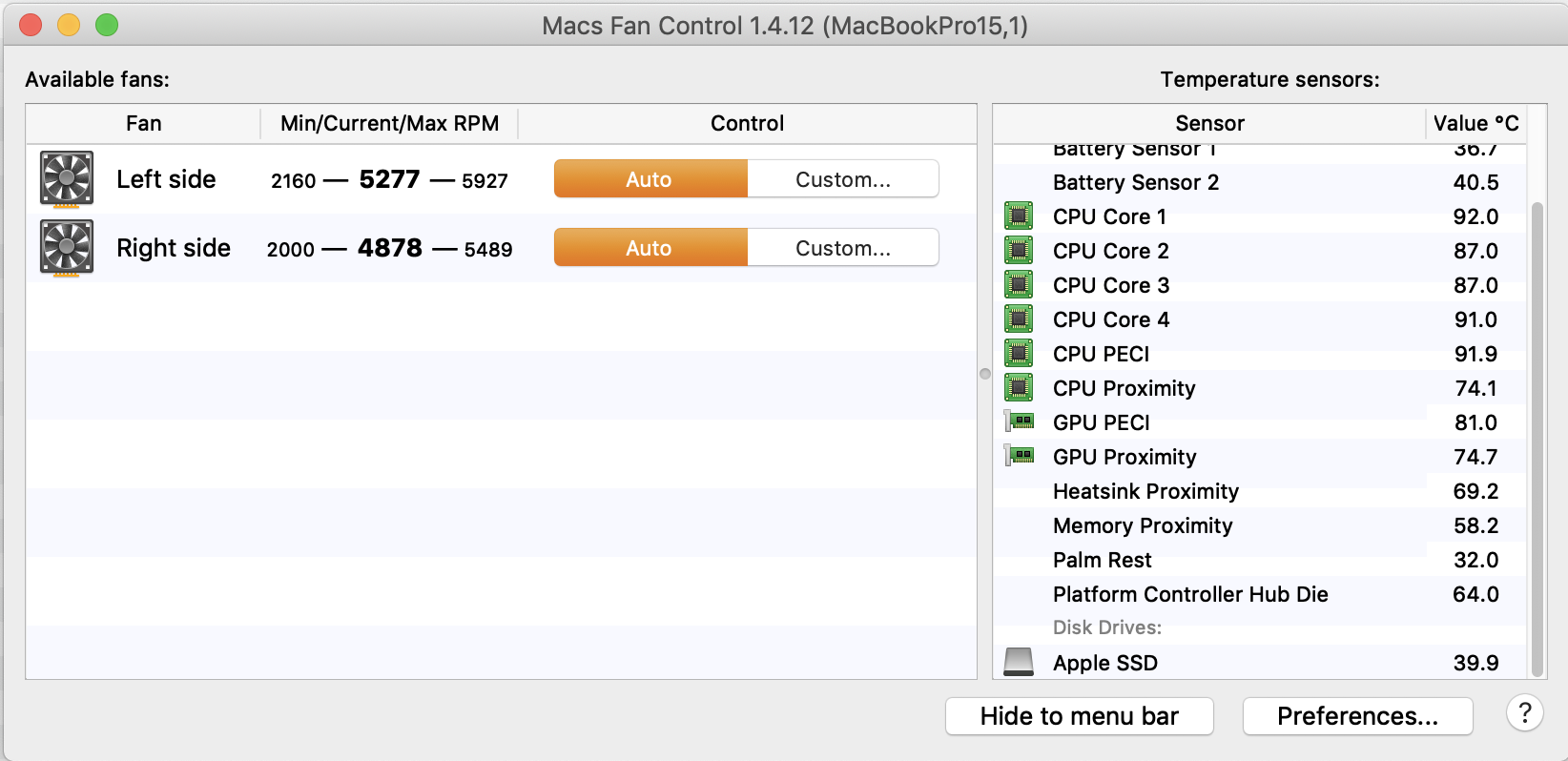The width and height of the screenshot is (1568, 761).
Task: Click the GPU PECI card icon
Action: point(1020,422)
